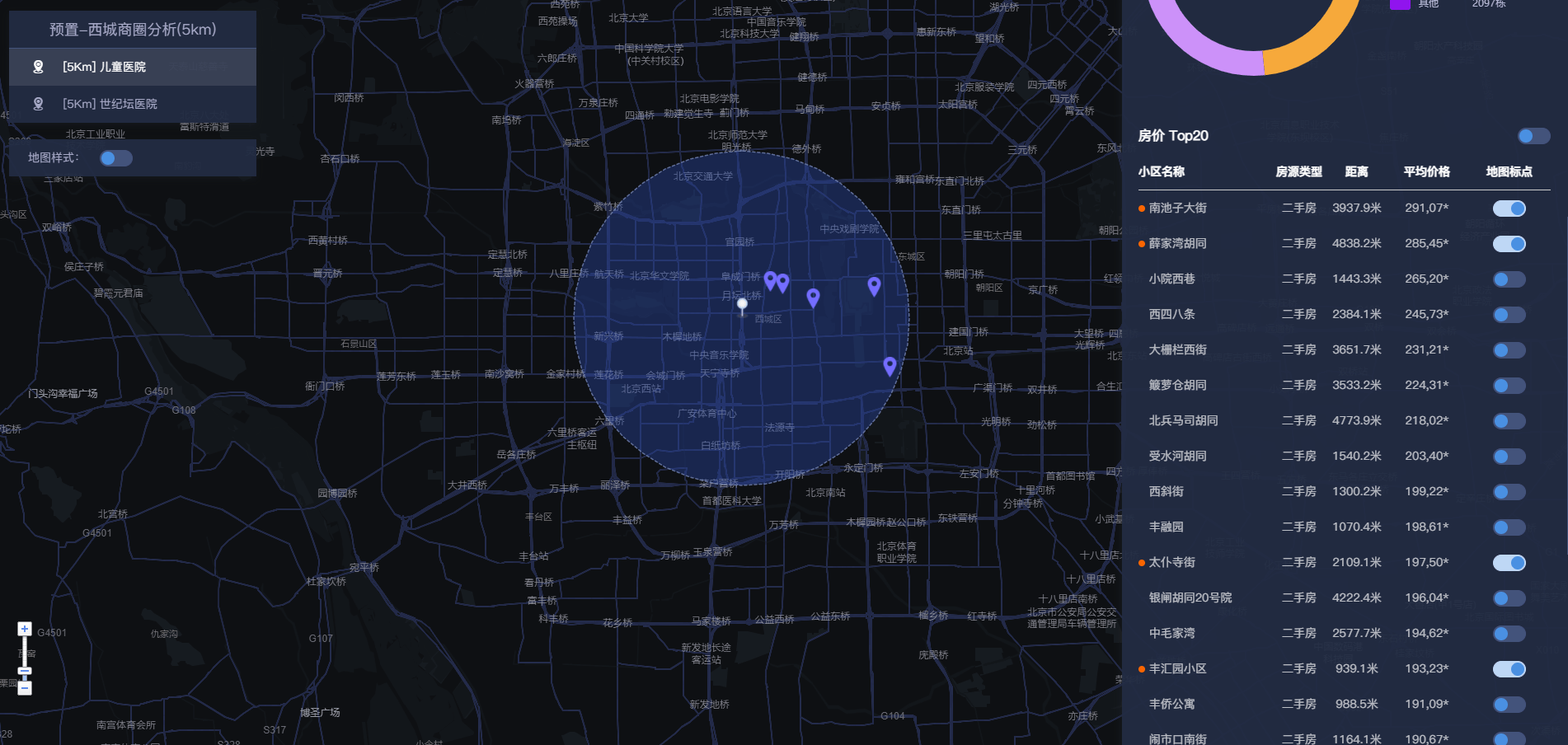The width and height of the screenshot is (1568, 745).
Task: Click the 房源类型 column header
Action: point(1298,171)
